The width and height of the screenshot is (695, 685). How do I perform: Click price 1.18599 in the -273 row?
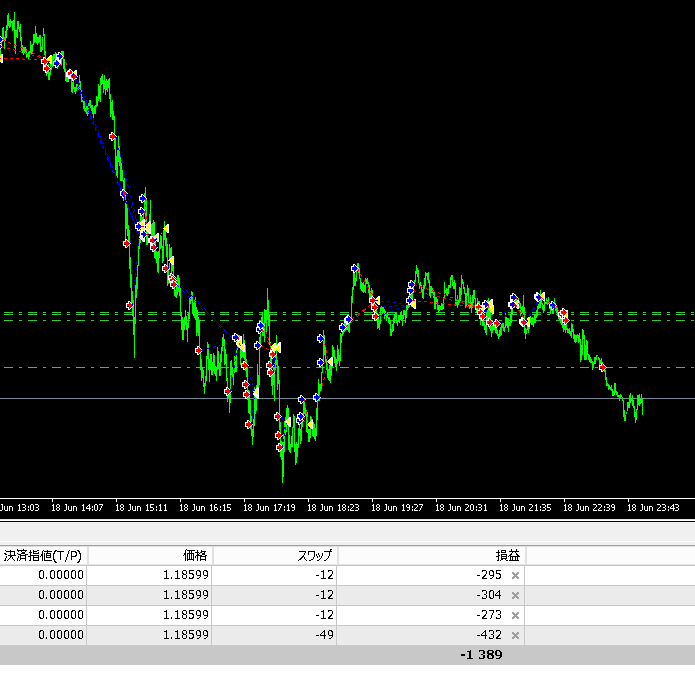pyautogui.click(x=186, y=615)
